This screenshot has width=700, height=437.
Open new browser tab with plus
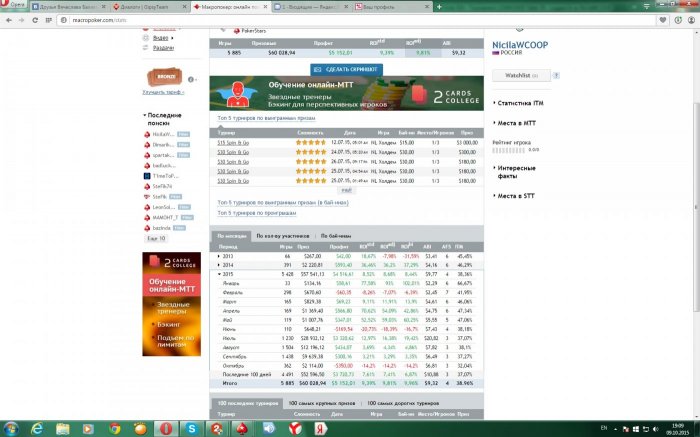pos(439,7)
